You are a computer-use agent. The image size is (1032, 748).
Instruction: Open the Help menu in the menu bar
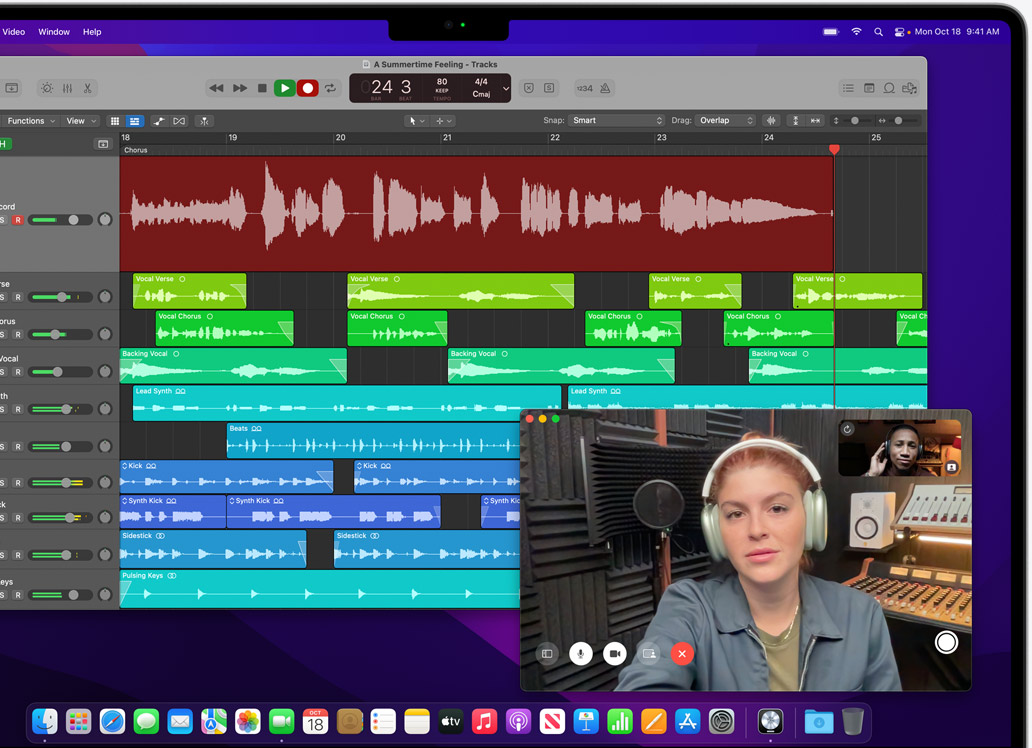[92, 32]
